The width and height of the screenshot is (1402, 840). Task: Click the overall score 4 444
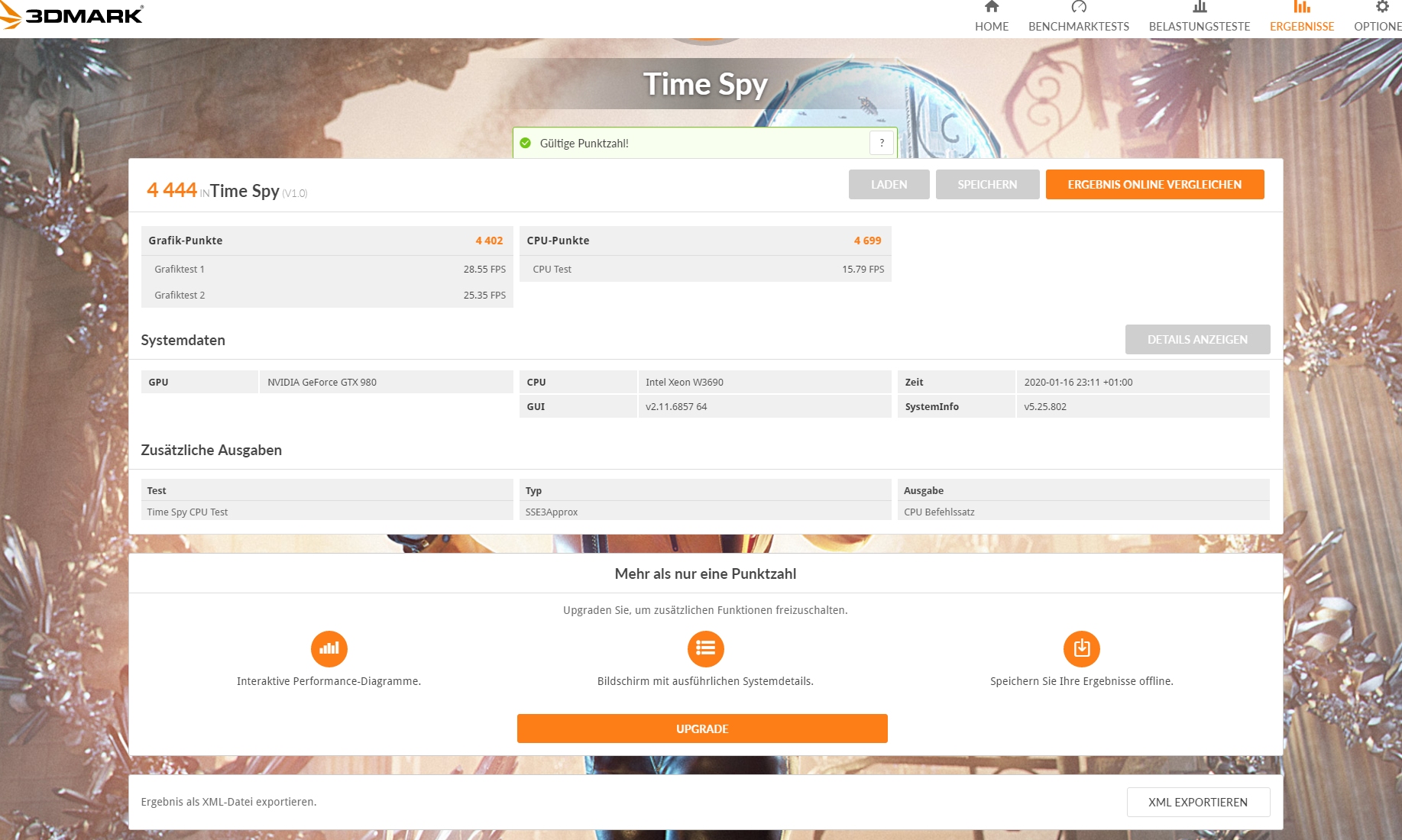172,189
